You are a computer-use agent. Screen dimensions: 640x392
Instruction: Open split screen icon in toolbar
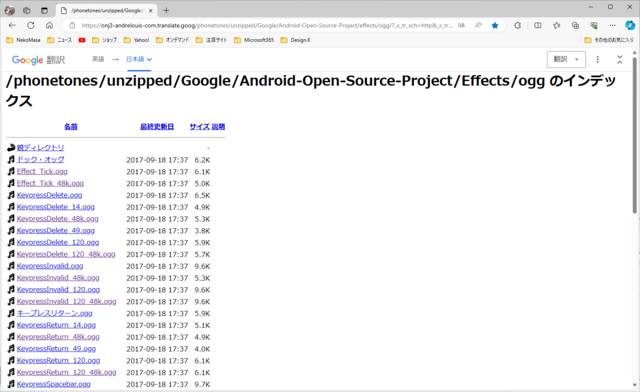point(538,25)
